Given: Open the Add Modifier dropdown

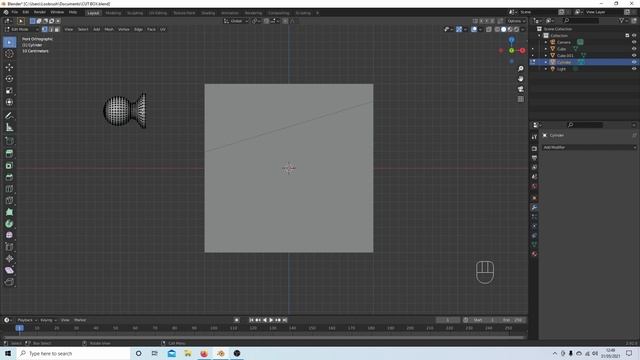Looking at the screenshot, I should click(x=589, y=147).
